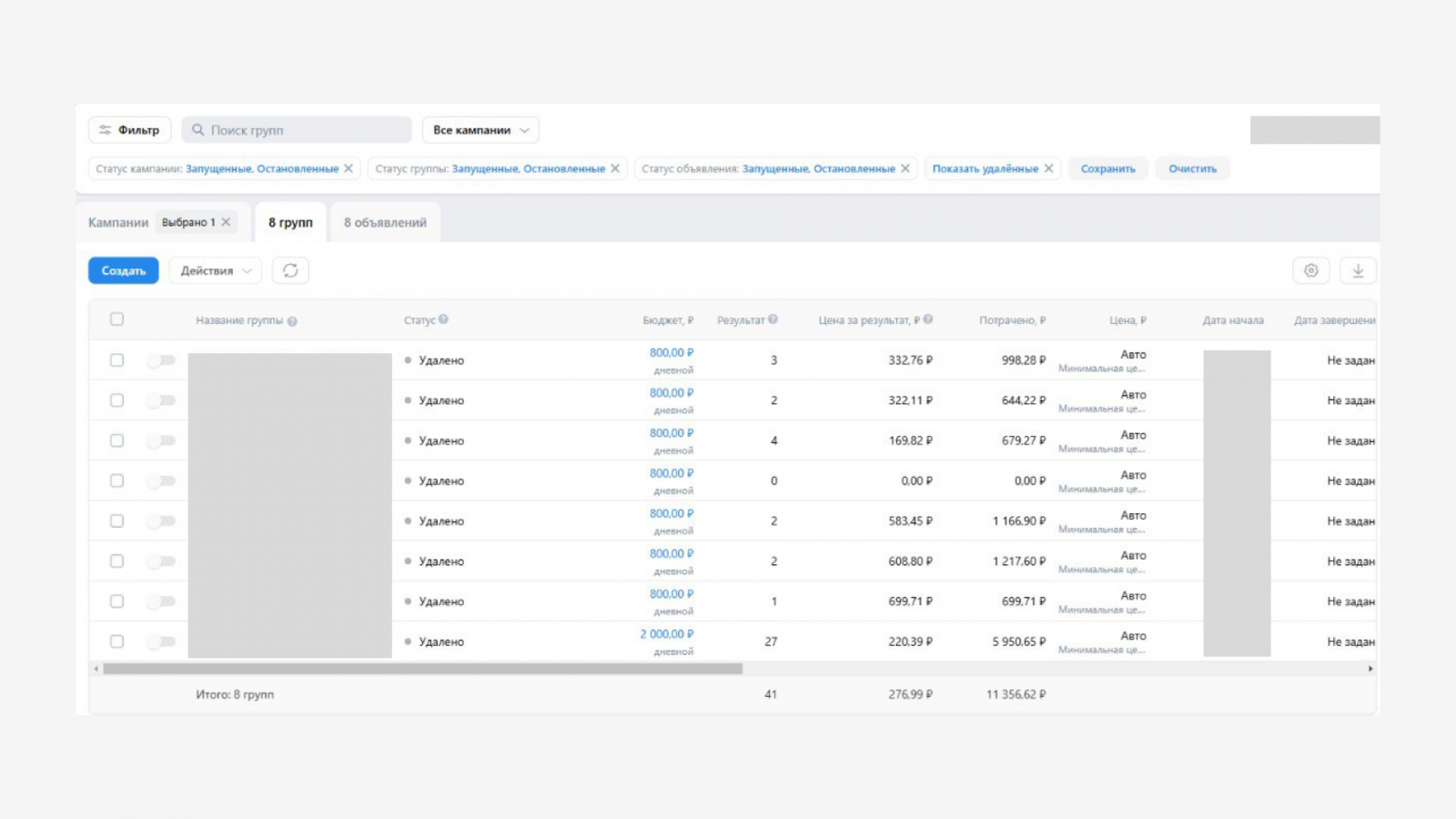Remove the Статус группы filter chip

point(615,168)
